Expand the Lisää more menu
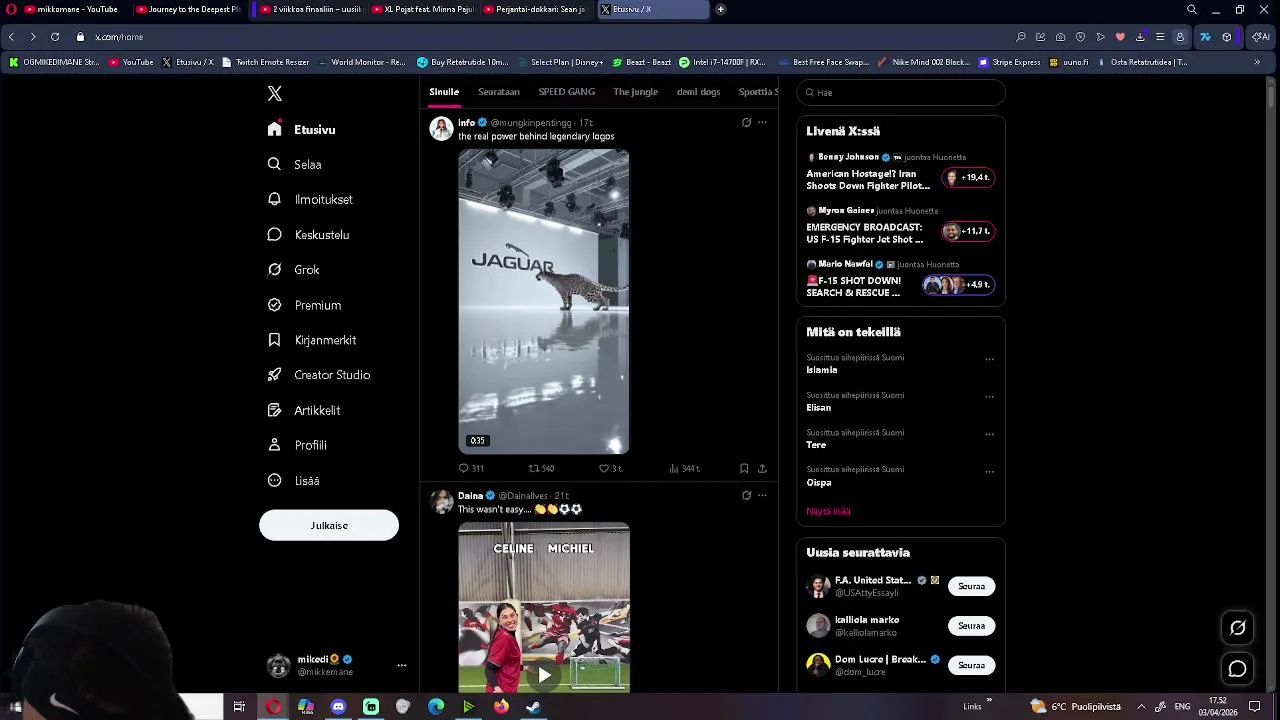 (x=294, y=481)
